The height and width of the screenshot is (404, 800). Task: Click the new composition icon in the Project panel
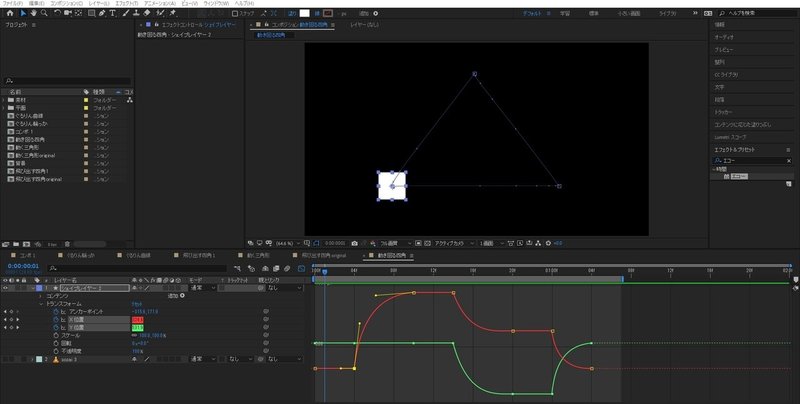click(27, 244)
